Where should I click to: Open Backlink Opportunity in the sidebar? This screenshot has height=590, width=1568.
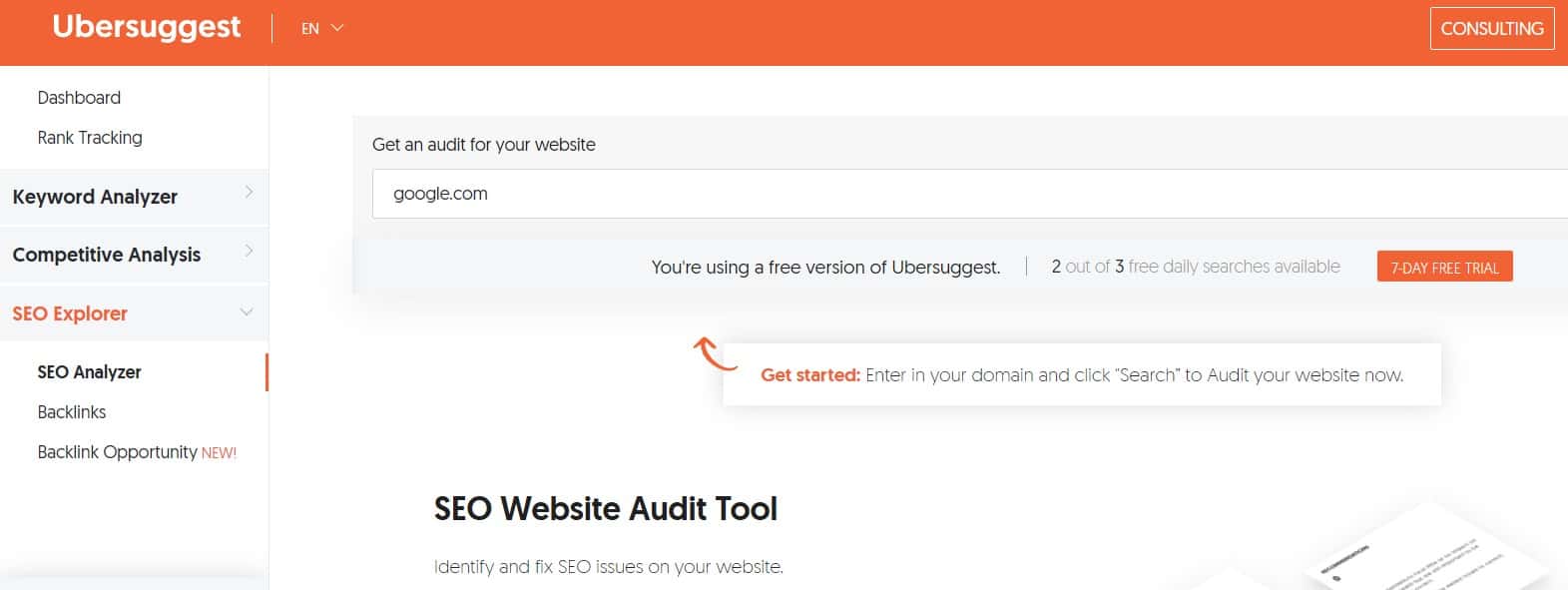click(x=117, y=452)
